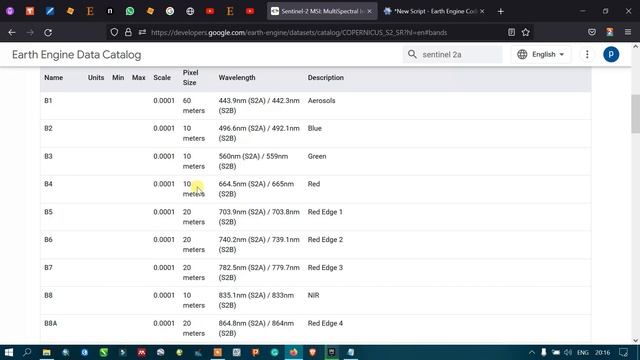Click scrollbar down arrow

point(636,340)
